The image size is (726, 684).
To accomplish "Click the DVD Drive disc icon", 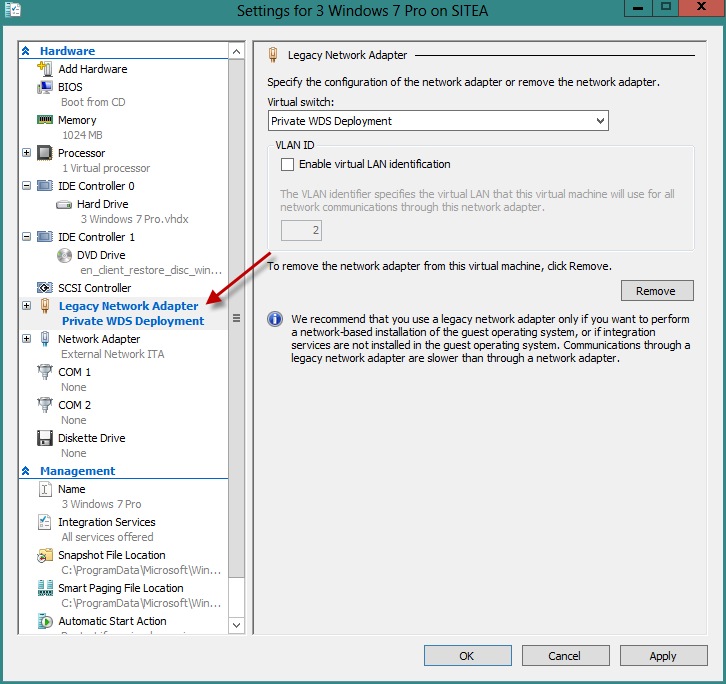I will coord(64,255).
